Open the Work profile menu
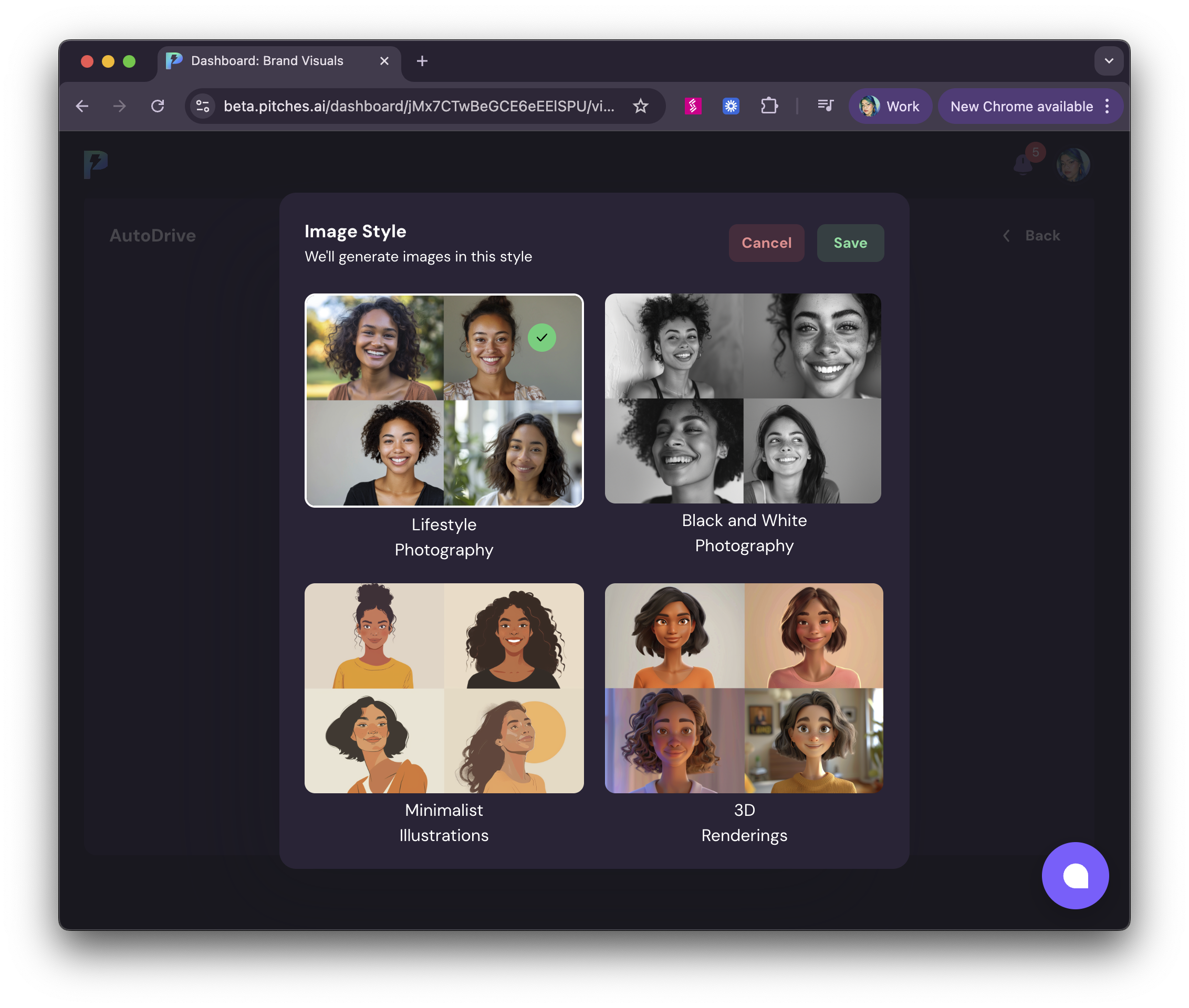 click(890, 106)
